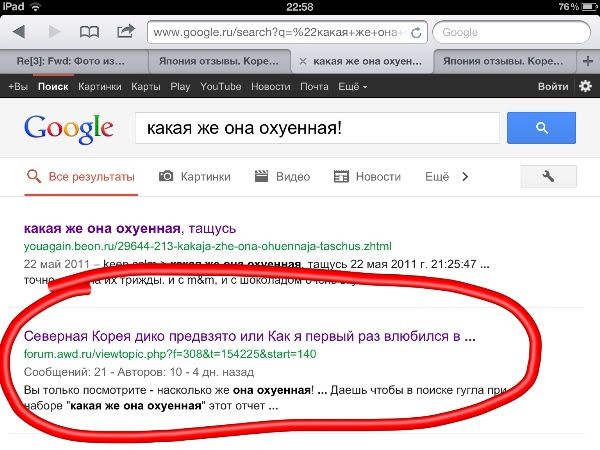Open Google settings gear icon

(586, 87)
